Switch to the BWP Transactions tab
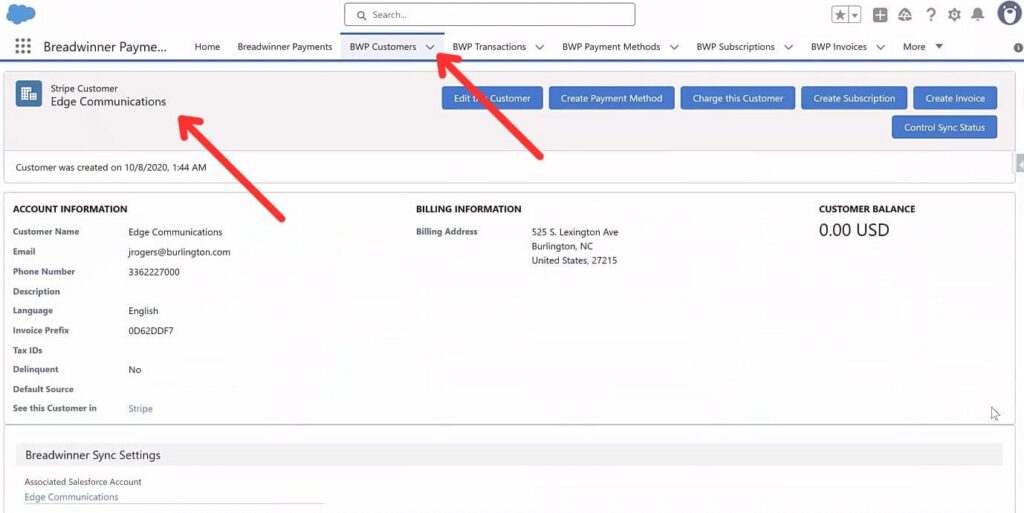Screen dimensions: 1024x513 [x=489, y=46]
